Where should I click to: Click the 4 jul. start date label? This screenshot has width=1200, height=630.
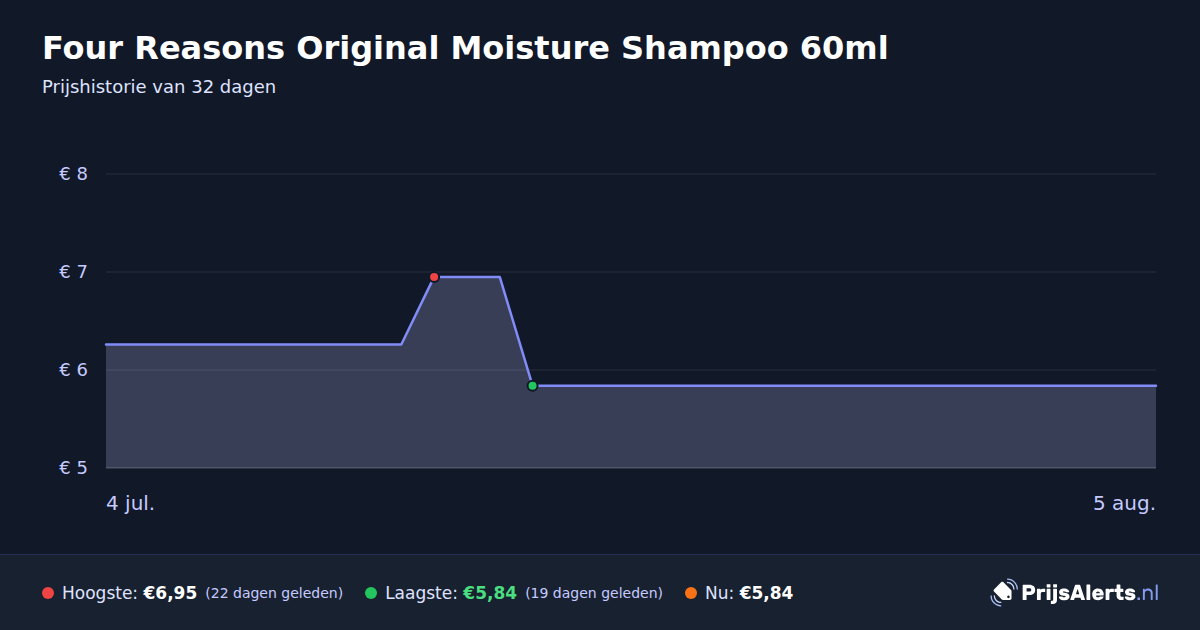point(131,503)
